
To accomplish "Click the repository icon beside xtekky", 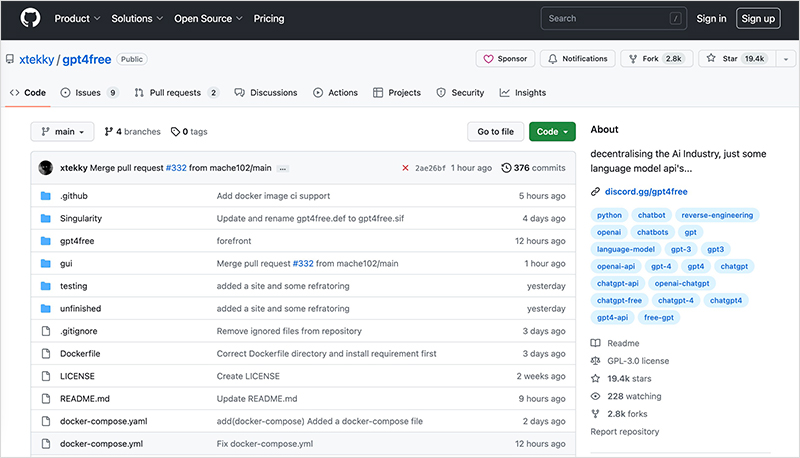I will pos(10,59).
